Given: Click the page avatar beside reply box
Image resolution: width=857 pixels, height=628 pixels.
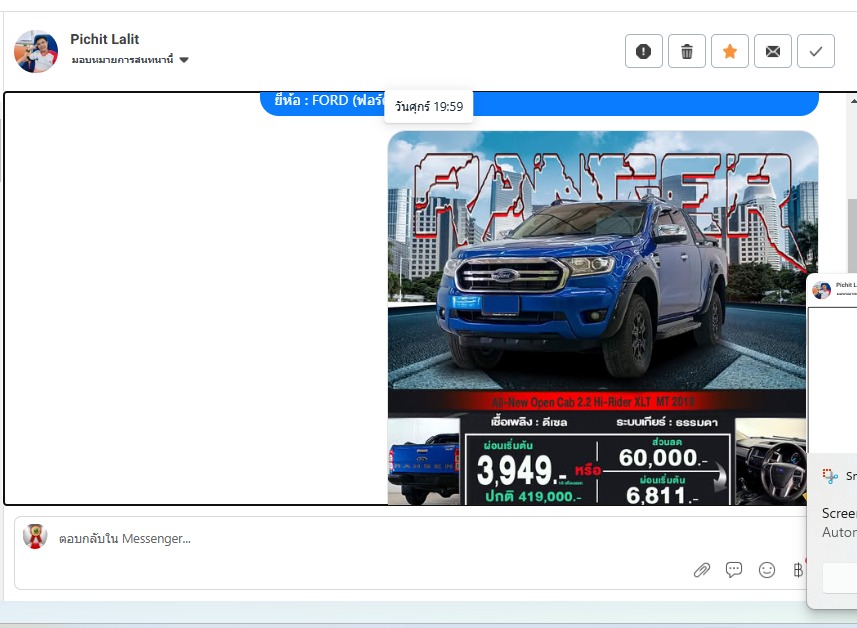Looking at the screenshot, I should coord(35,537).
